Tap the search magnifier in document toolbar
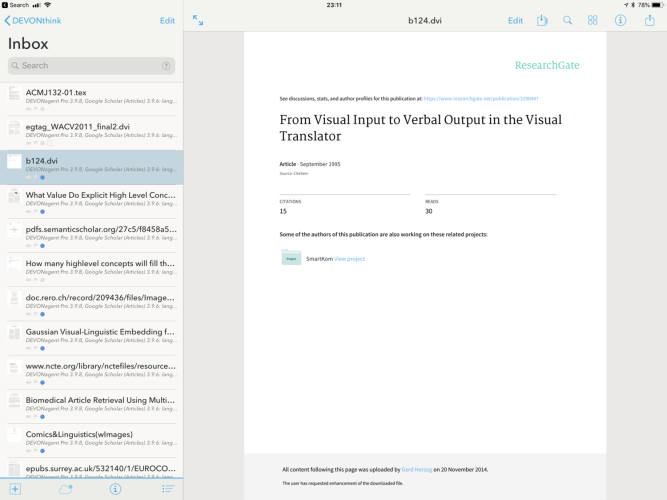The width and height of the screenshot is (667, 500). [x=567, y=20]
